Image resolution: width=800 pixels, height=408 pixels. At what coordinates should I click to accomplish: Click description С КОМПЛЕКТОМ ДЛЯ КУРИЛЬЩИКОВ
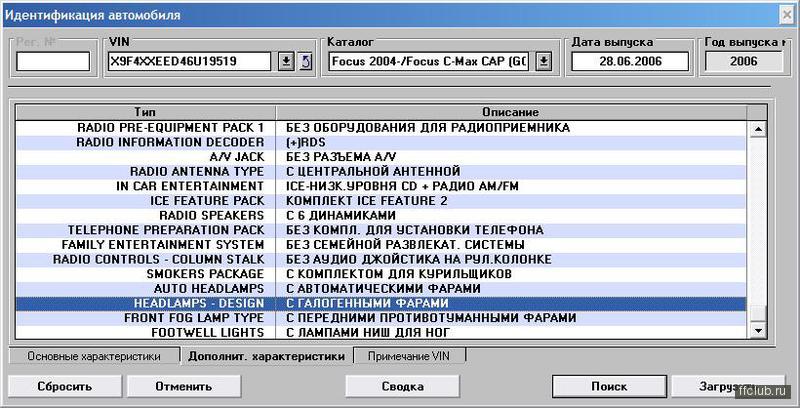(x=398, y=274)
